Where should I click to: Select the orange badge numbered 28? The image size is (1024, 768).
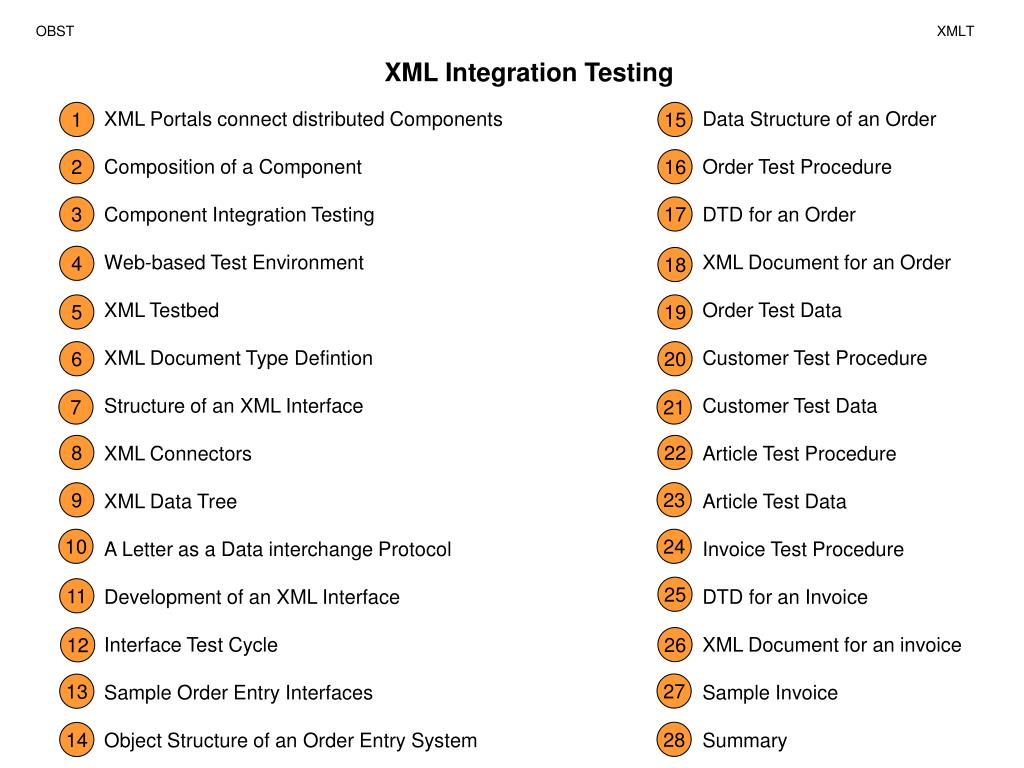point(674,740)
